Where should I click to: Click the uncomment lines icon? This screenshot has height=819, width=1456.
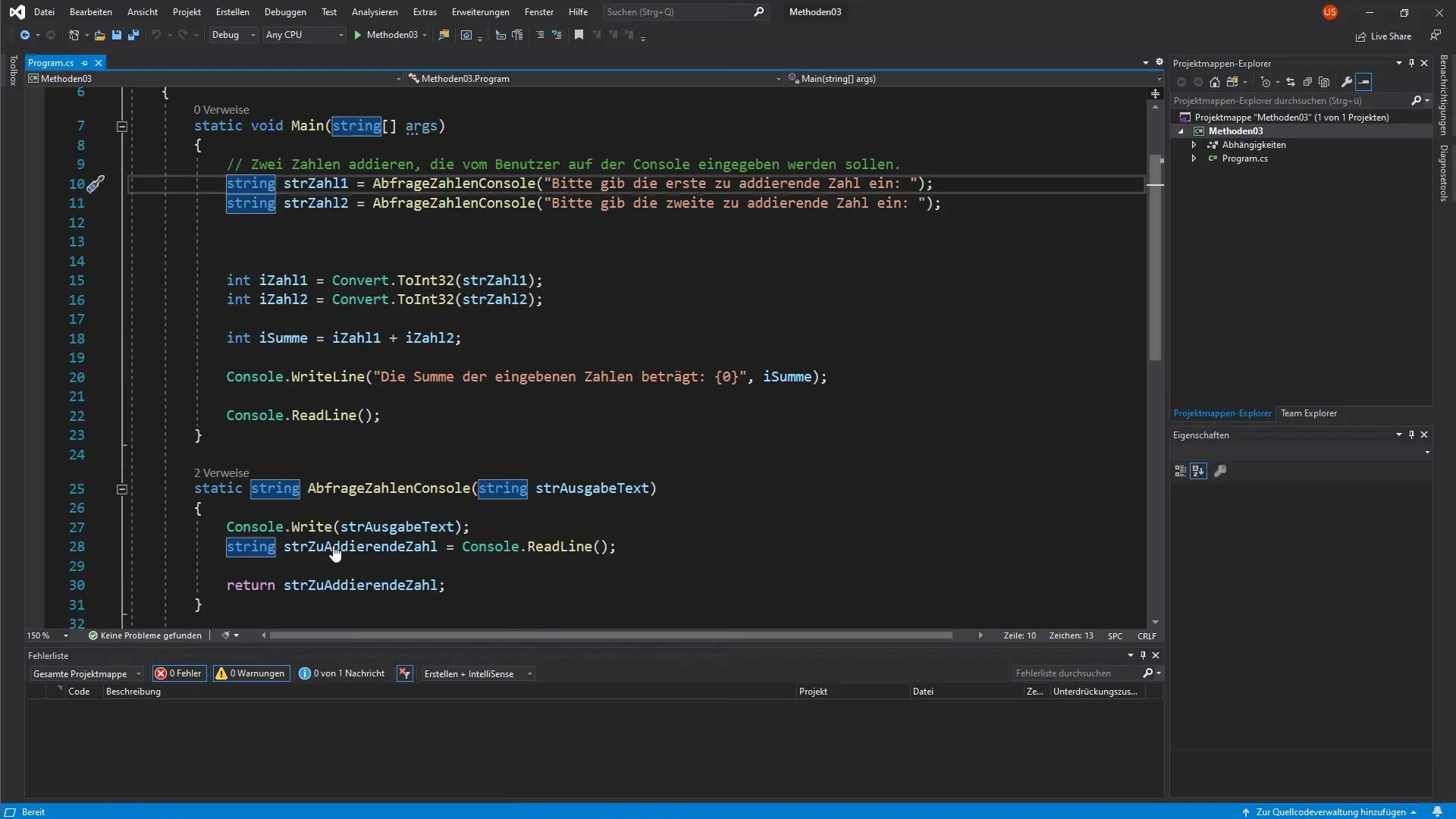tap(557, 35)
